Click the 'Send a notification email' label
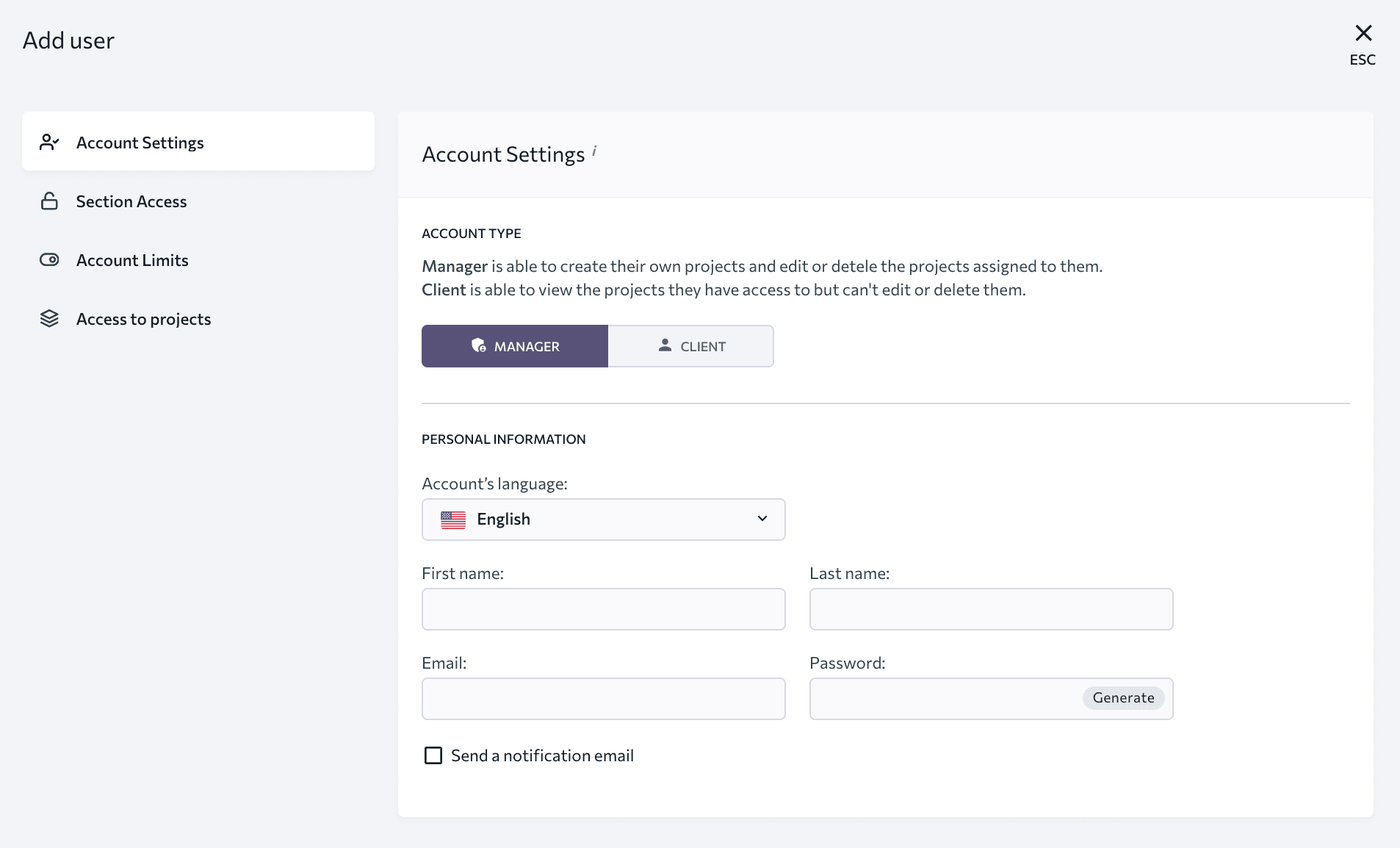1400x848 pixels. [x=542, y=755]
